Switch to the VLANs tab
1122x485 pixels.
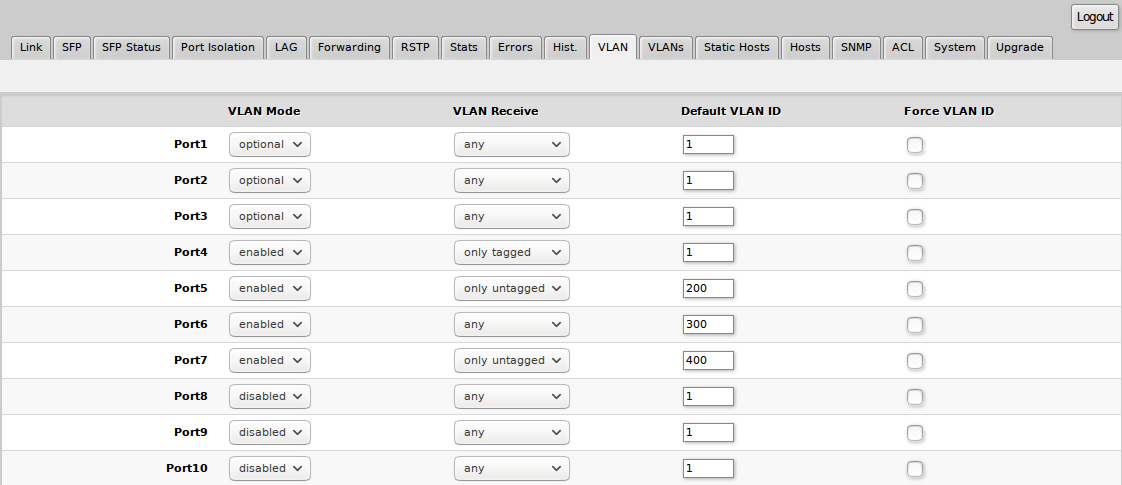(x=665, y=47)
